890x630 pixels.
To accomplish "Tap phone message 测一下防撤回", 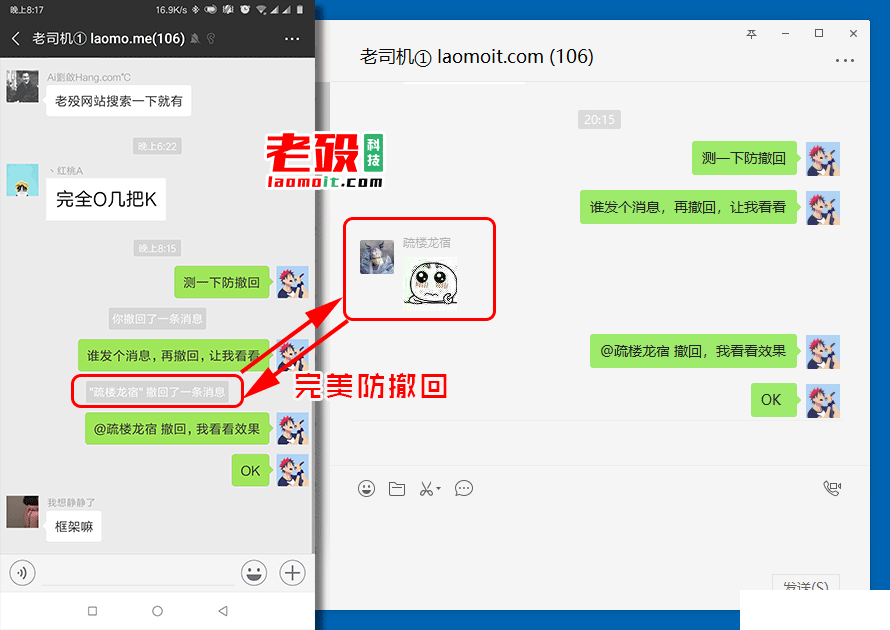I will click(x=222, y=282).
